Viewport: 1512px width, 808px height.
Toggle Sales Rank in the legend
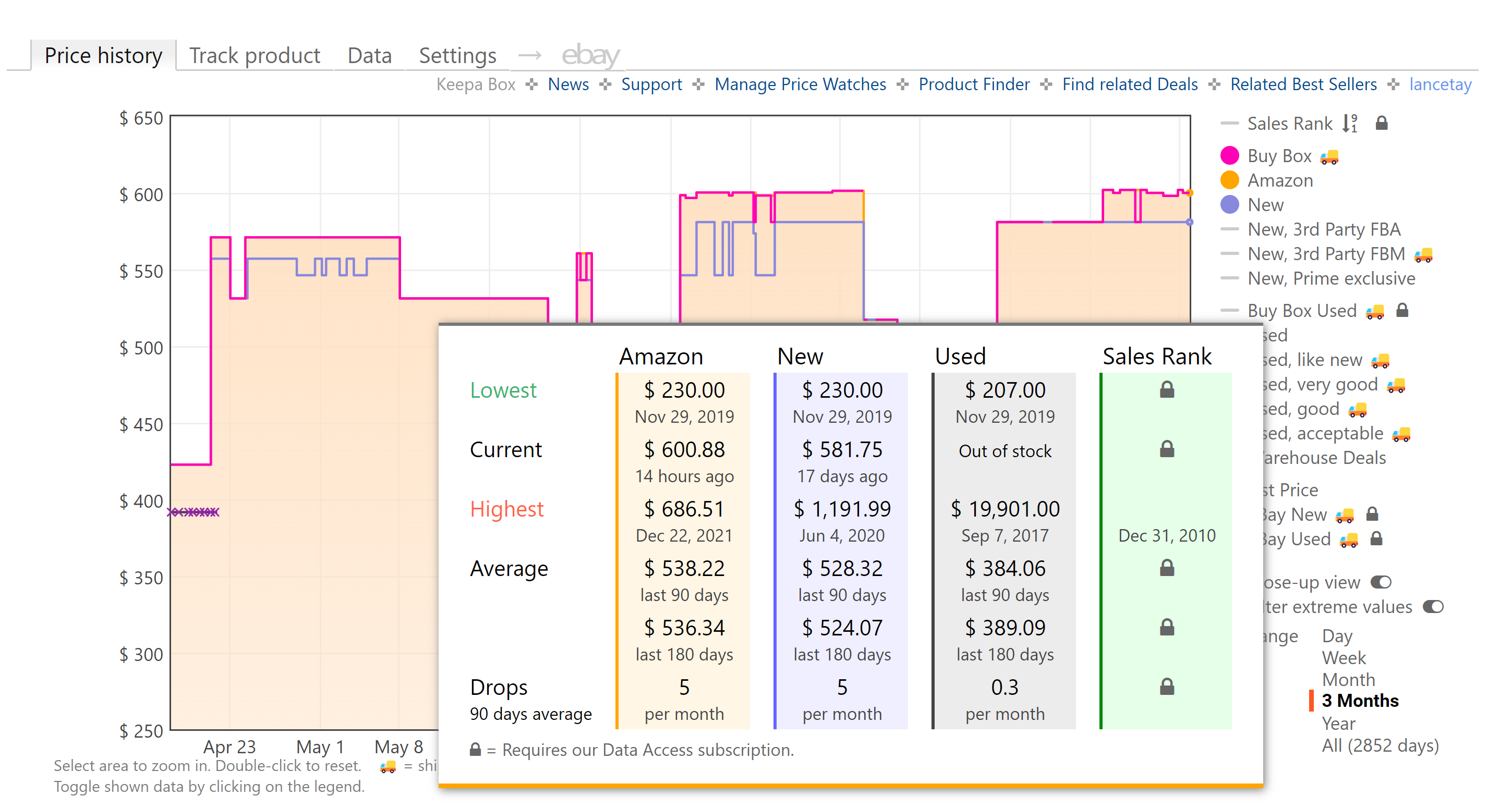point(1289,123)
